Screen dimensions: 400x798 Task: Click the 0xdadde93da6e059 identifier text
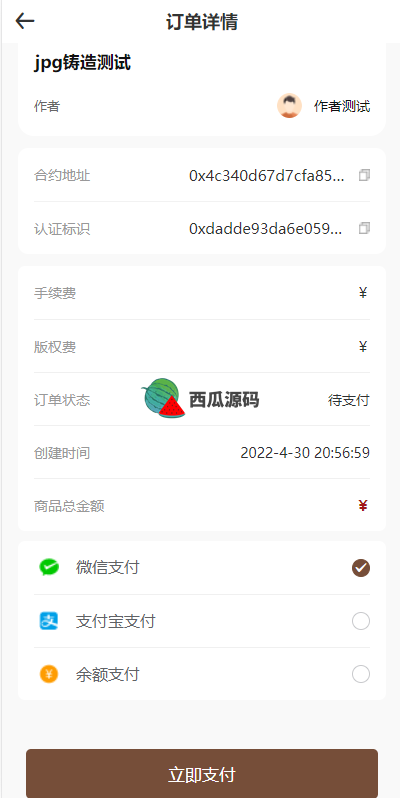266,229
